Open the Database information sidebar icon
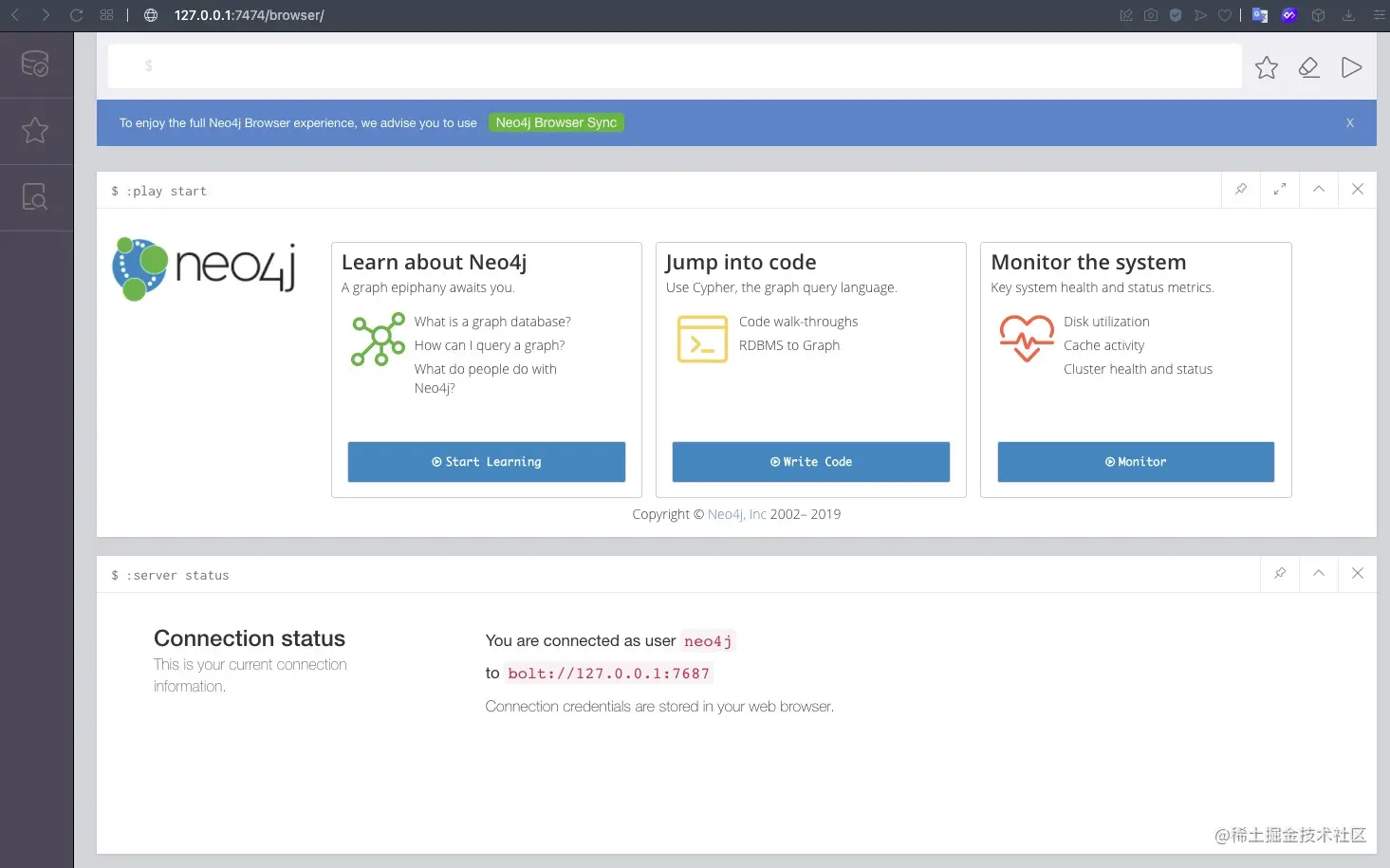 coord(35,65)
